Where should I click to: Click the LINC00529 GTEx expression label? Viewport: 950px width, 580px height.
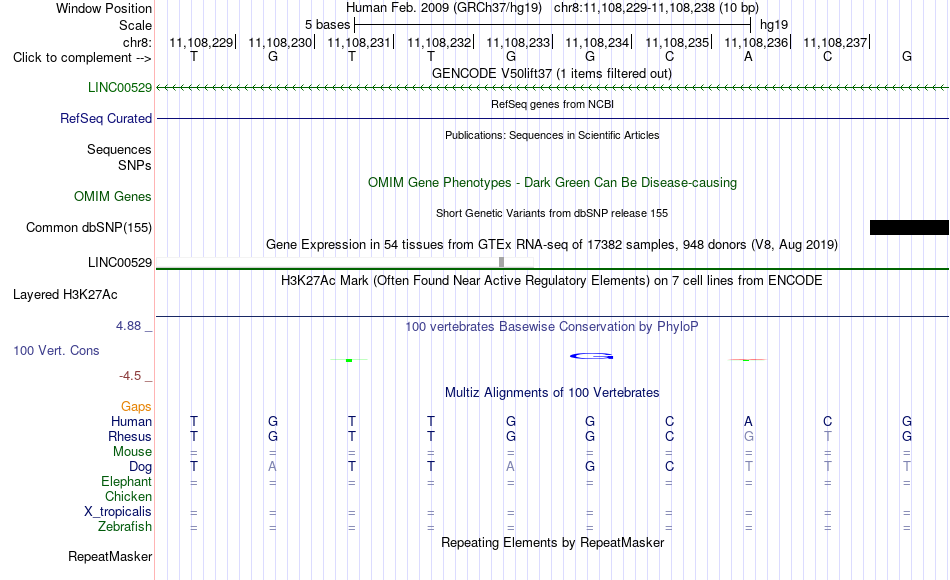pyautogui.click(x=119, y=262)
